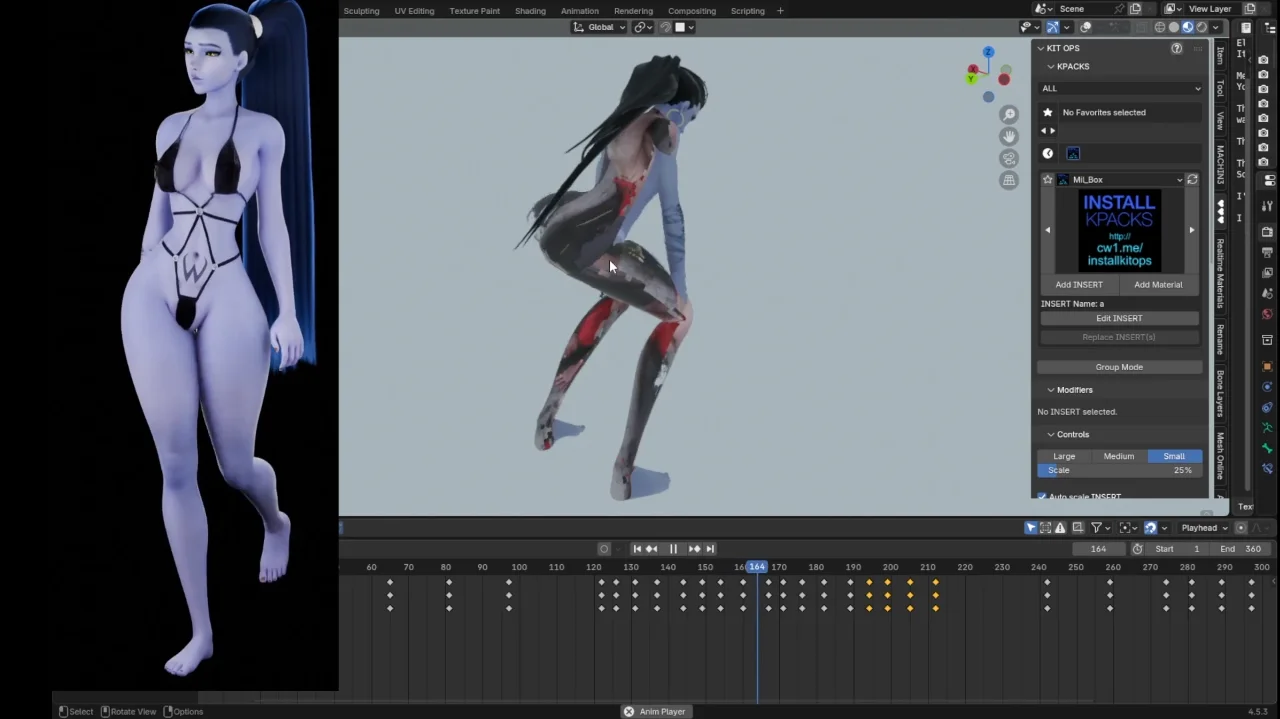Select the Large scale option
This screenshot has width=1280, height=719.
click(1064, 456)
